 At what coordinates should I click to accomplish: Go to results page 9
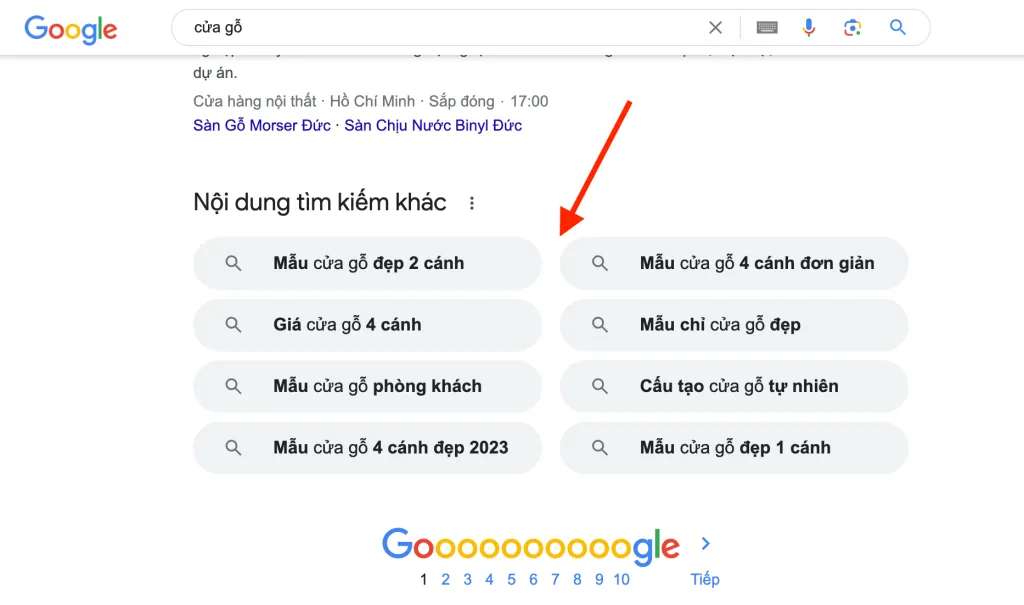click(599, 580)
